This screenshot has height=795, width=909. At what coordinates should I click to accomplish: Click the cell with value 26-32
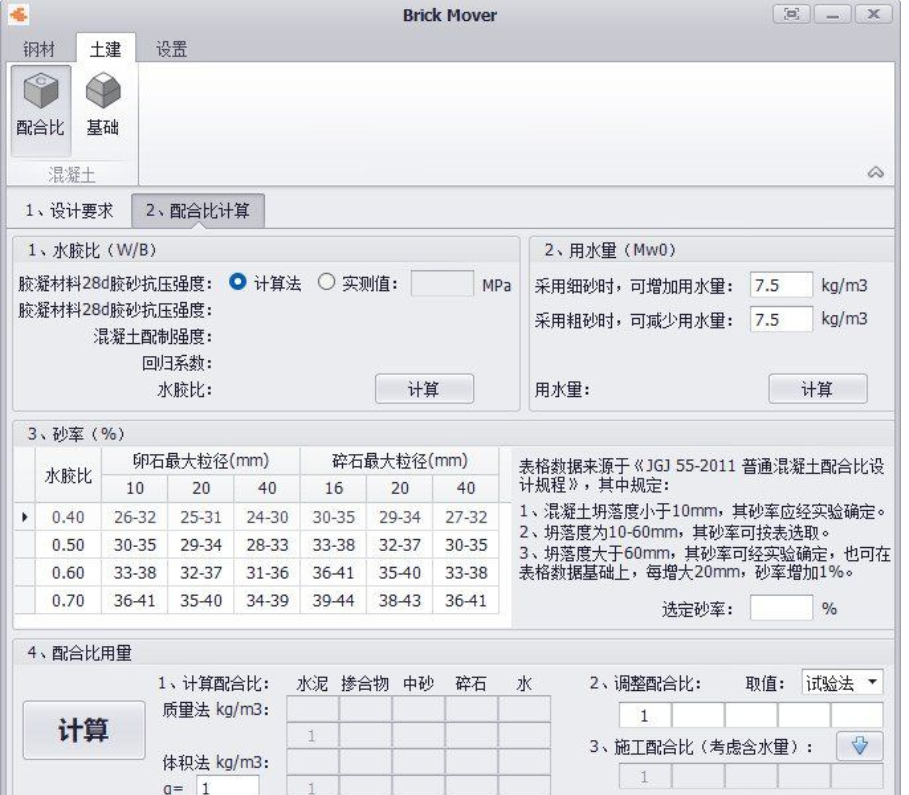click(x=134, y=517)
